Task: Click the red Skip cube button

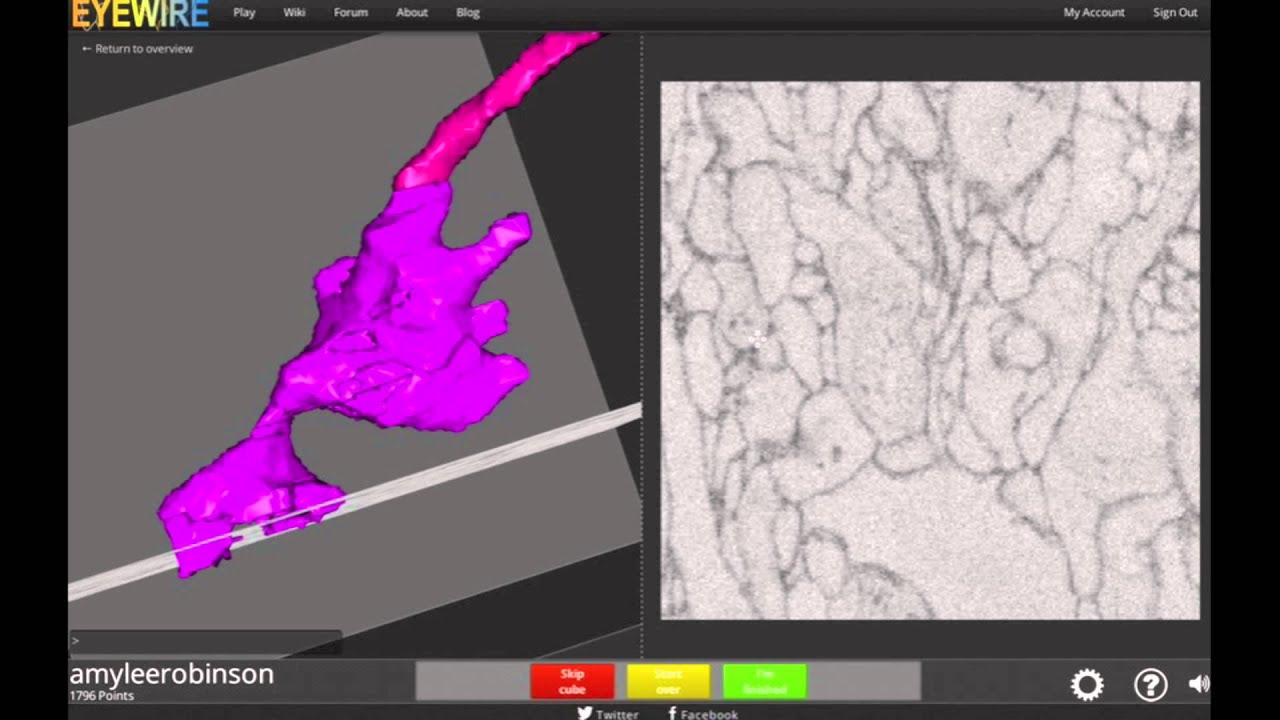Action: 572,681
